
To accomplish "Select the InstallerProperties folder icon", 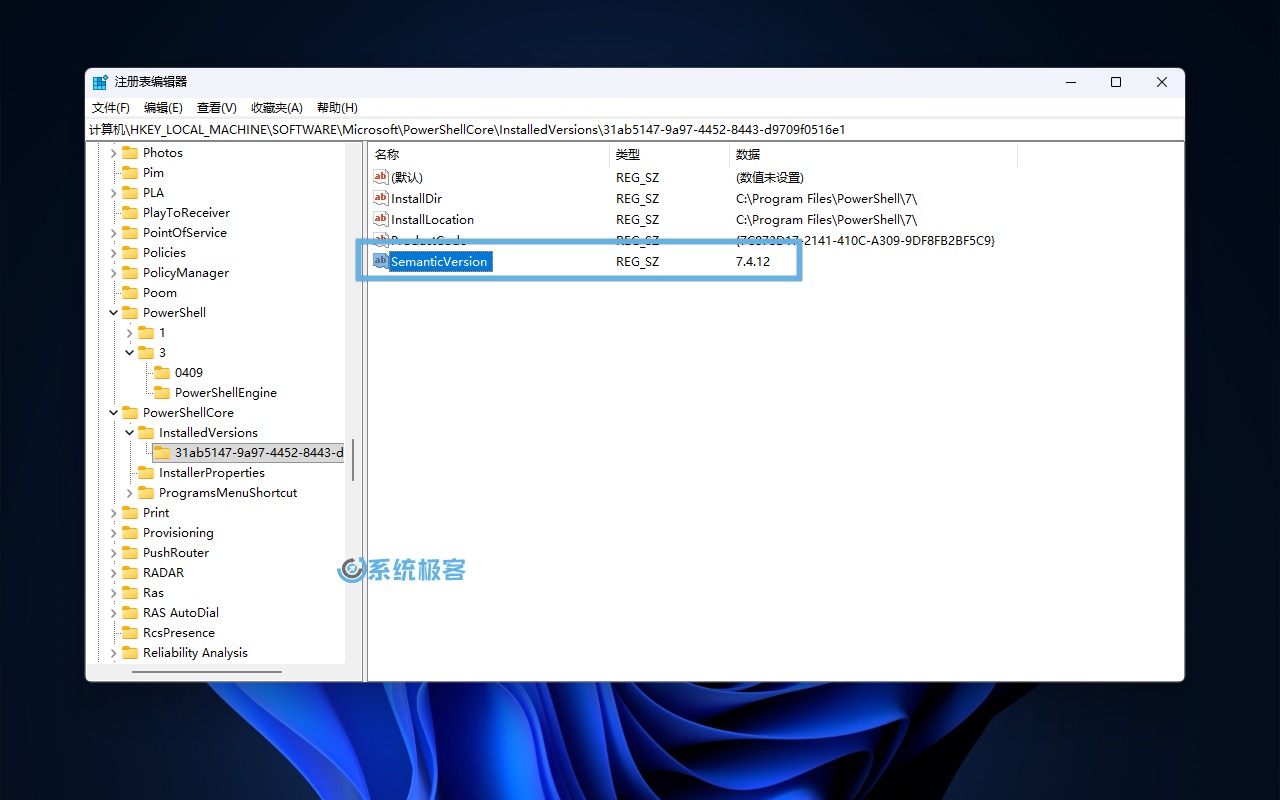I will coord(146,472).
